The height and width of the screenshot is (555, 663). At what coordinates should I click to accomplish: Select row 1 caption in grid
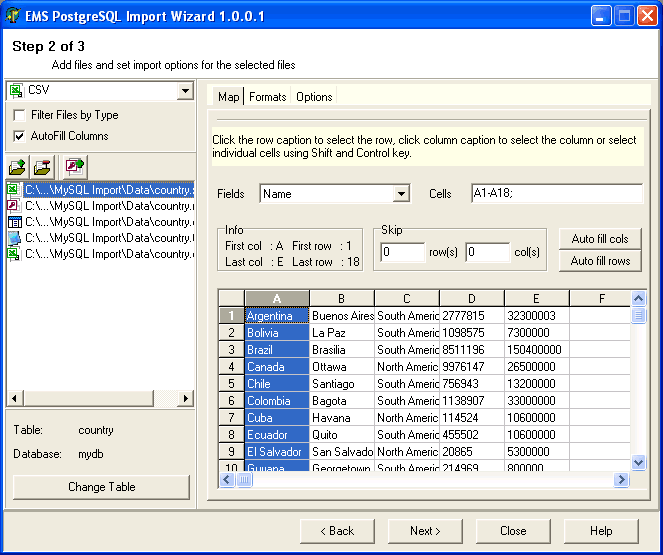point(231,316)
